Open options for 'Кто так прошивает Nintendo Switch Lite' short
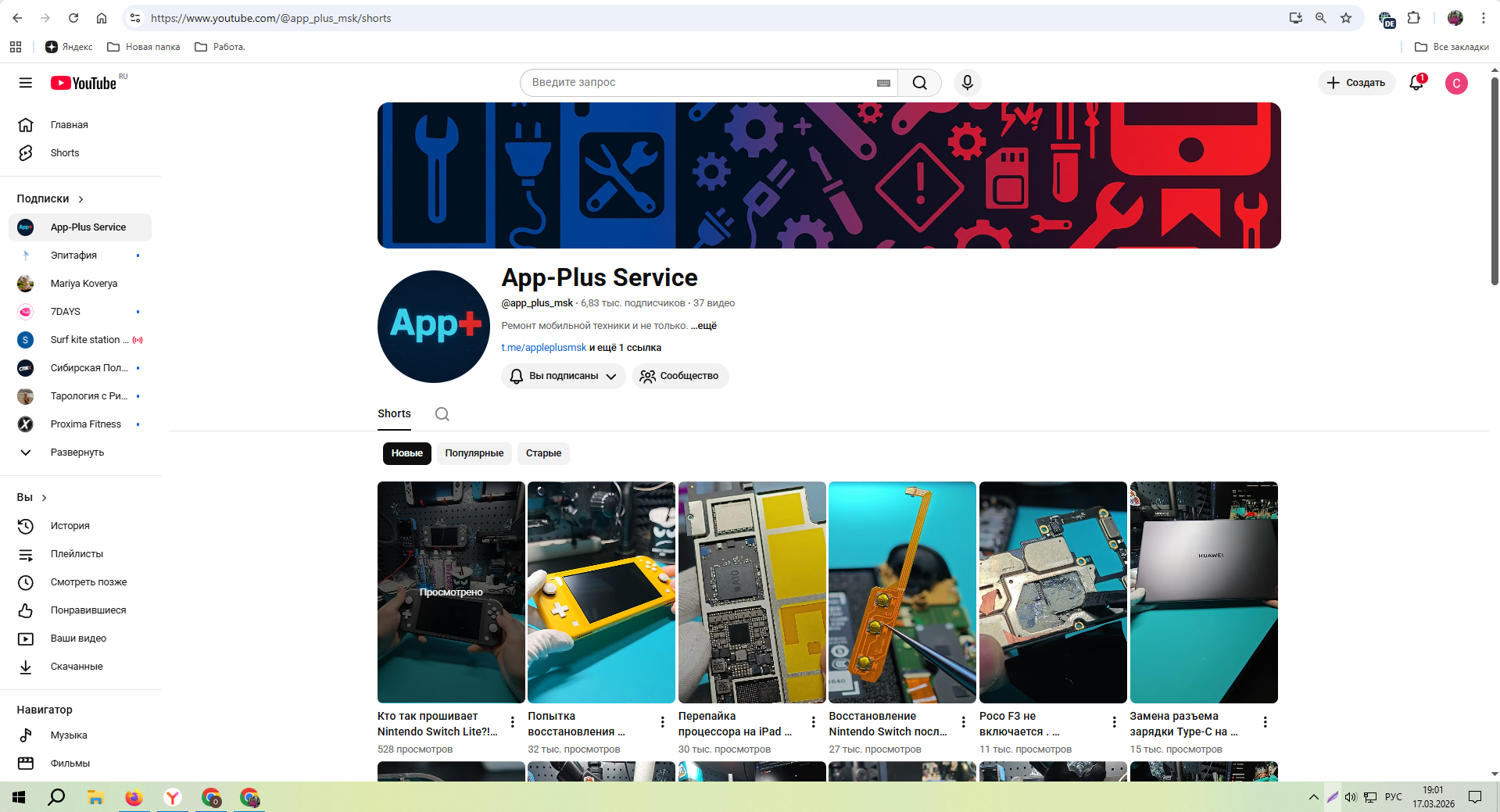The height and width of the screenshot is (812, 1500). click(x=513, y=722)
